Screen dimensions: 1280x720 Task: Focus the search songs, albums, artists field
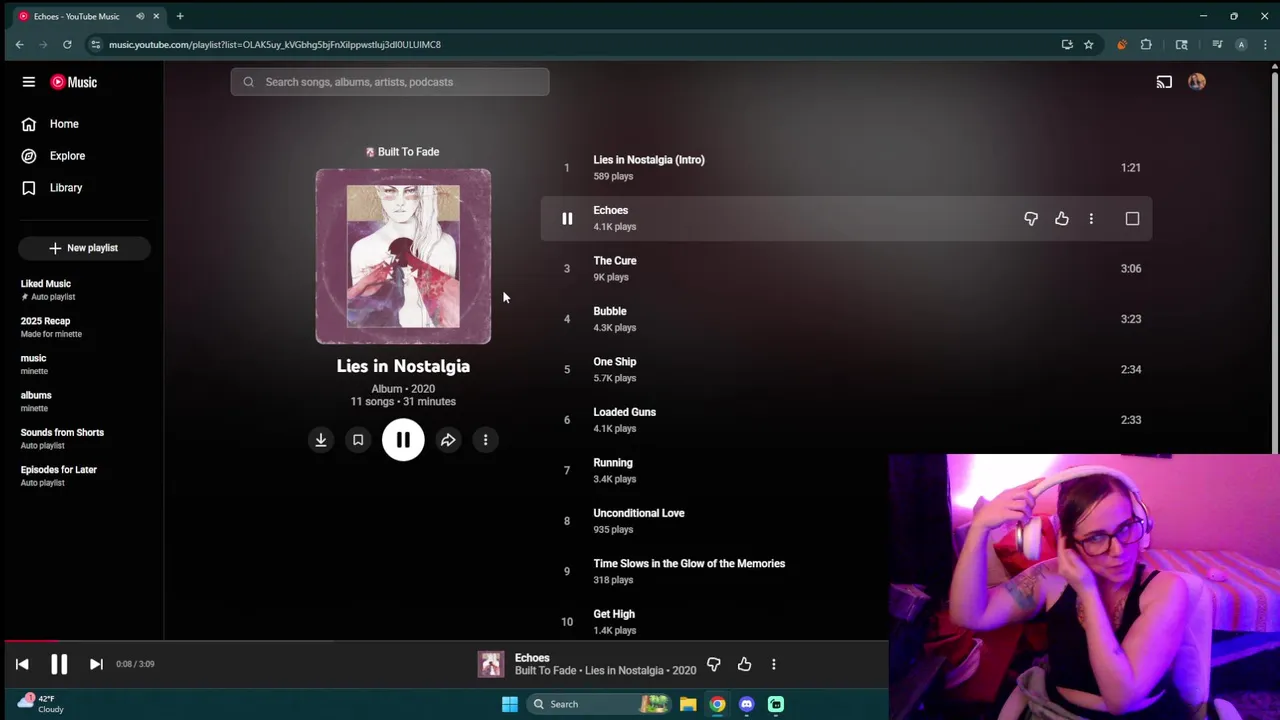pos(390,82)
